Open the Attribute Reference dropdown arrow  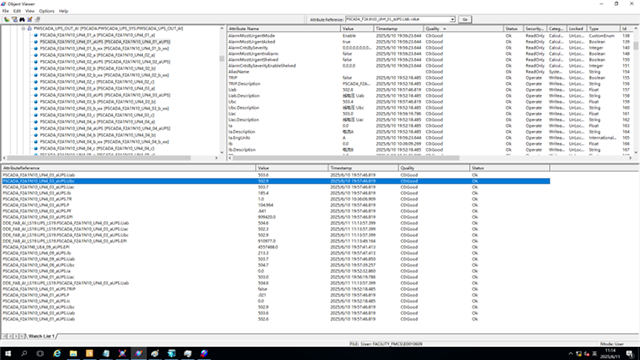pos(452,19)
